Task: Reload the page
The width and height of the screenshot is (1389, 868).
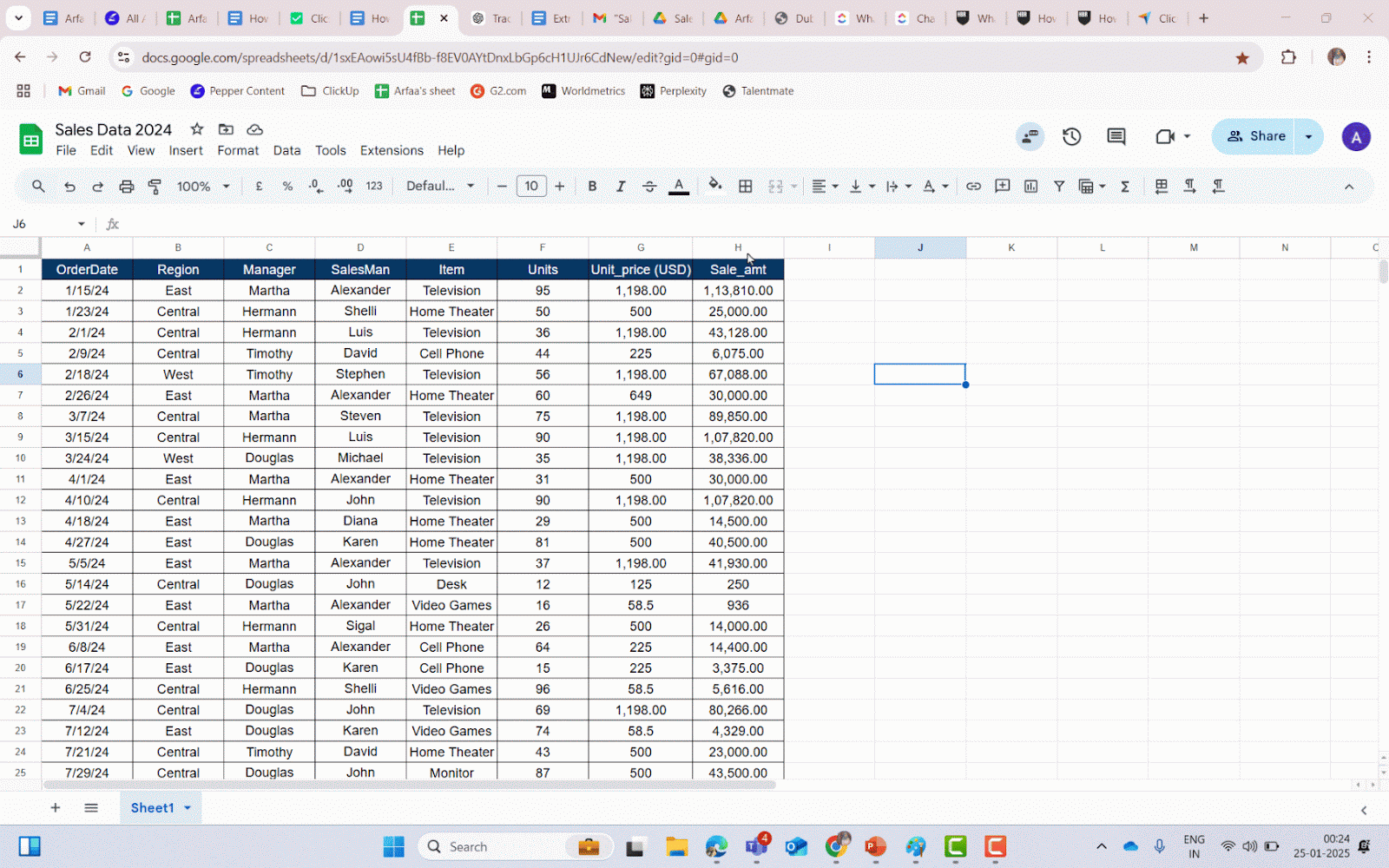Action: [x=85, y=57]
